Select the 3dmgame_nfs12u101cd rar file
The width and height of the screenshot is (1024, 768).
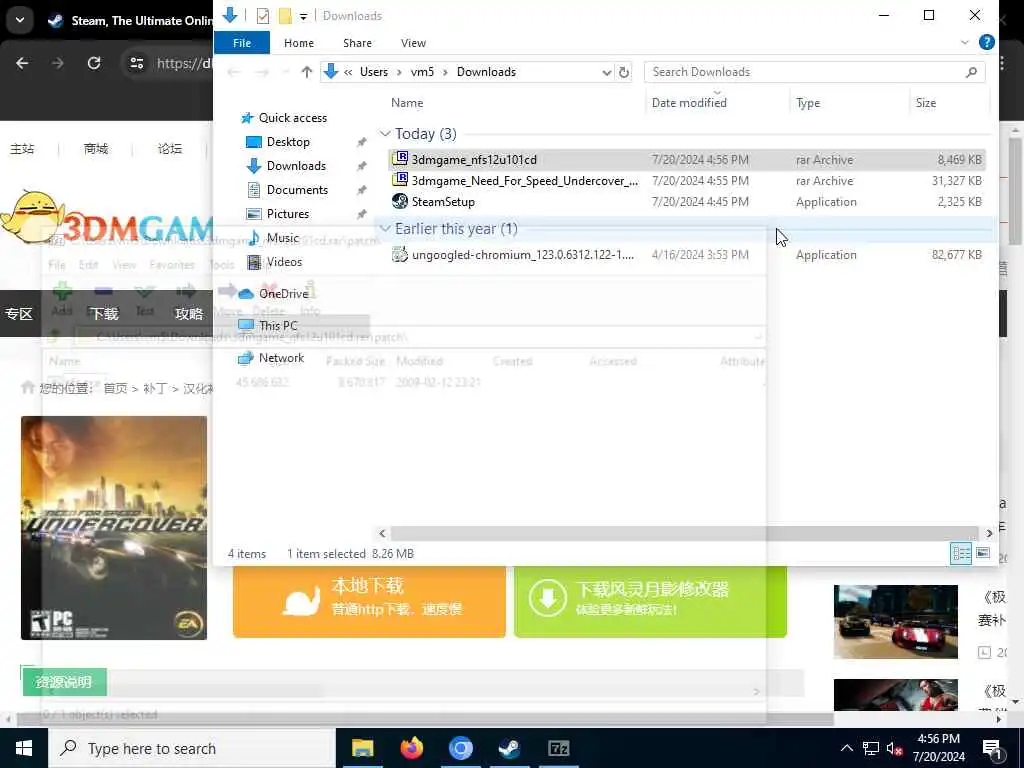[x=687, y=159]
